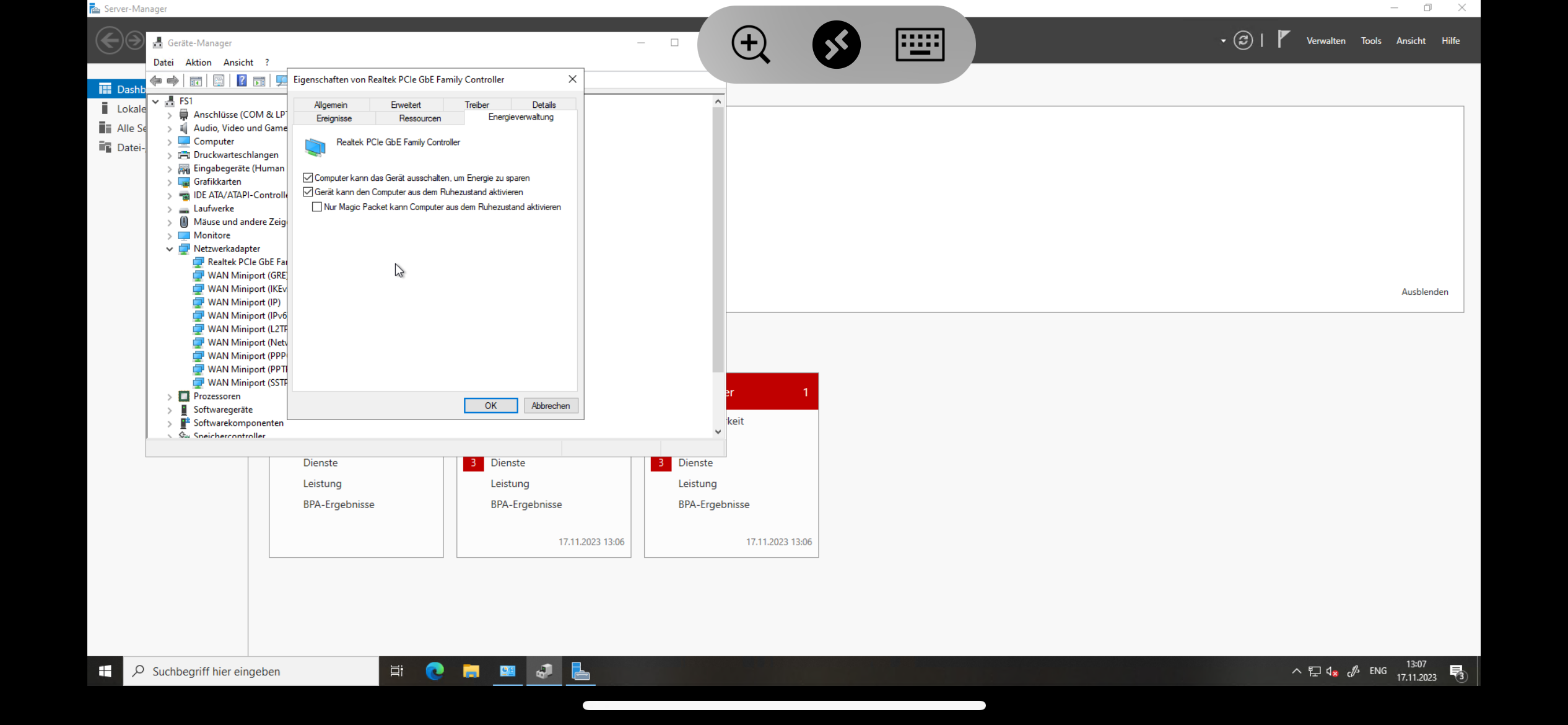The width and height of the screenshot is (1568, 725).
Task: Click the remote desktop connection icon in overlay
Action: point(836,44)
